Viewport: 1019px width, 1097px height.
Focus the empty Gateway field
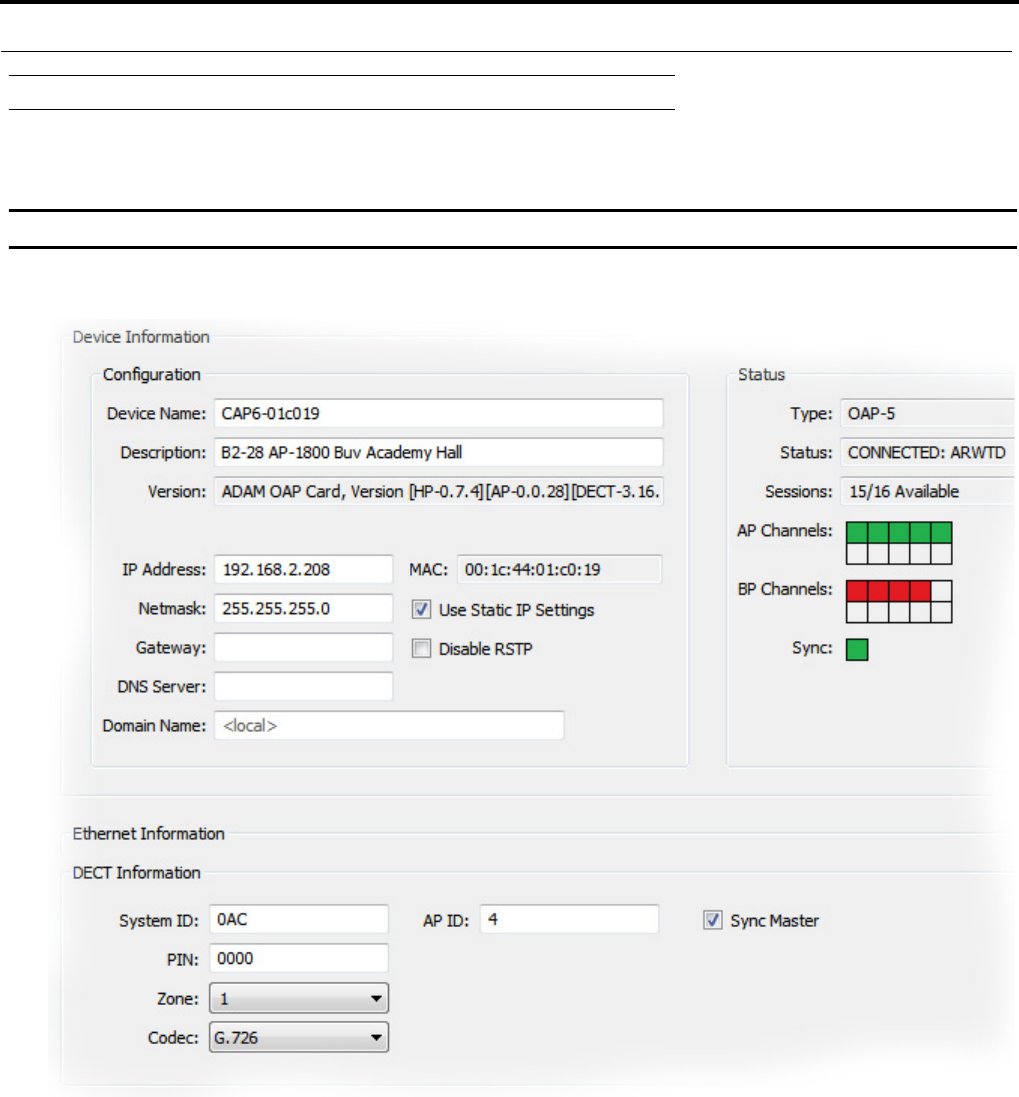[x=304, y=648]
